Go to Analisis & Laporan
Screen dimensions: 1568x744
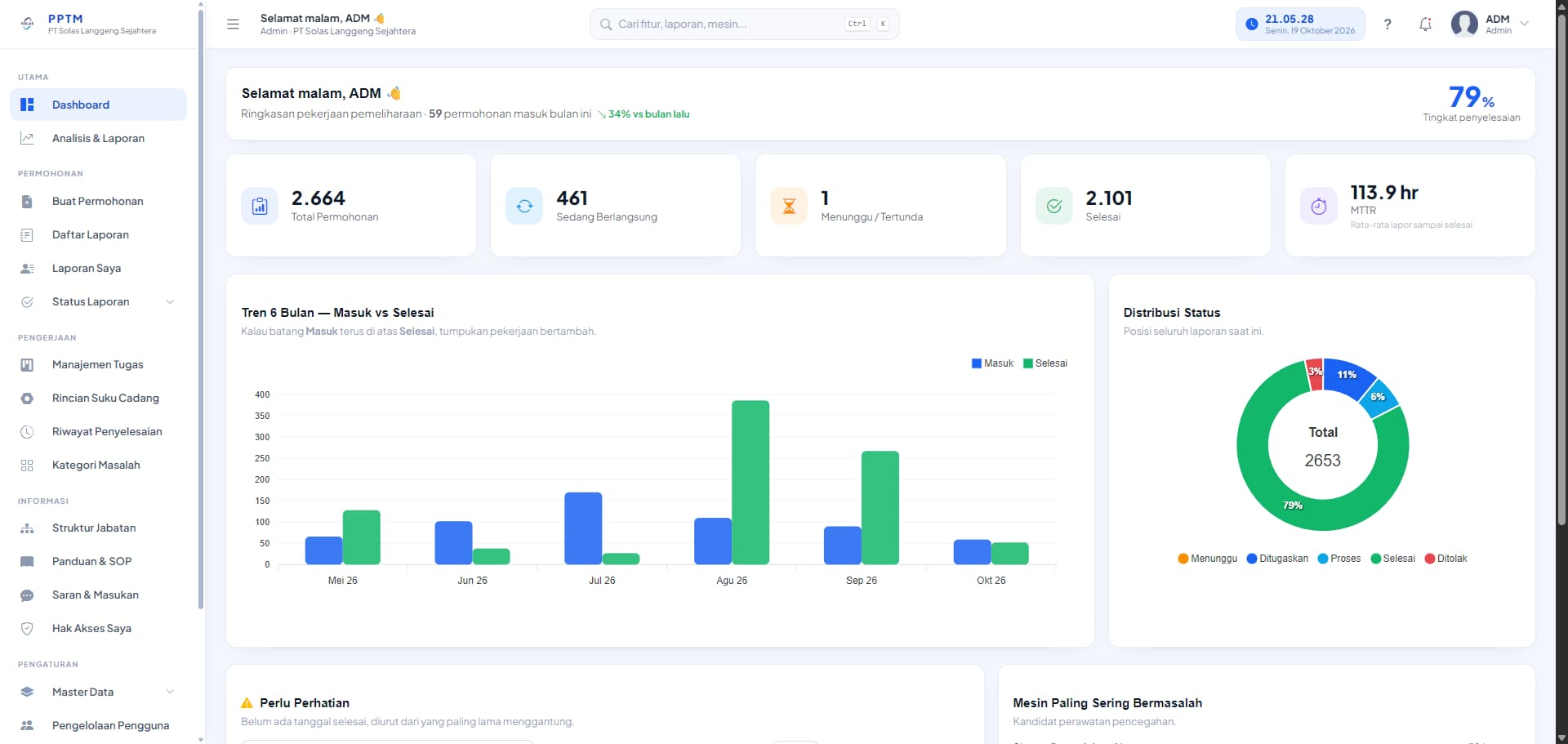pyautogui.click(x=98, y=138)
